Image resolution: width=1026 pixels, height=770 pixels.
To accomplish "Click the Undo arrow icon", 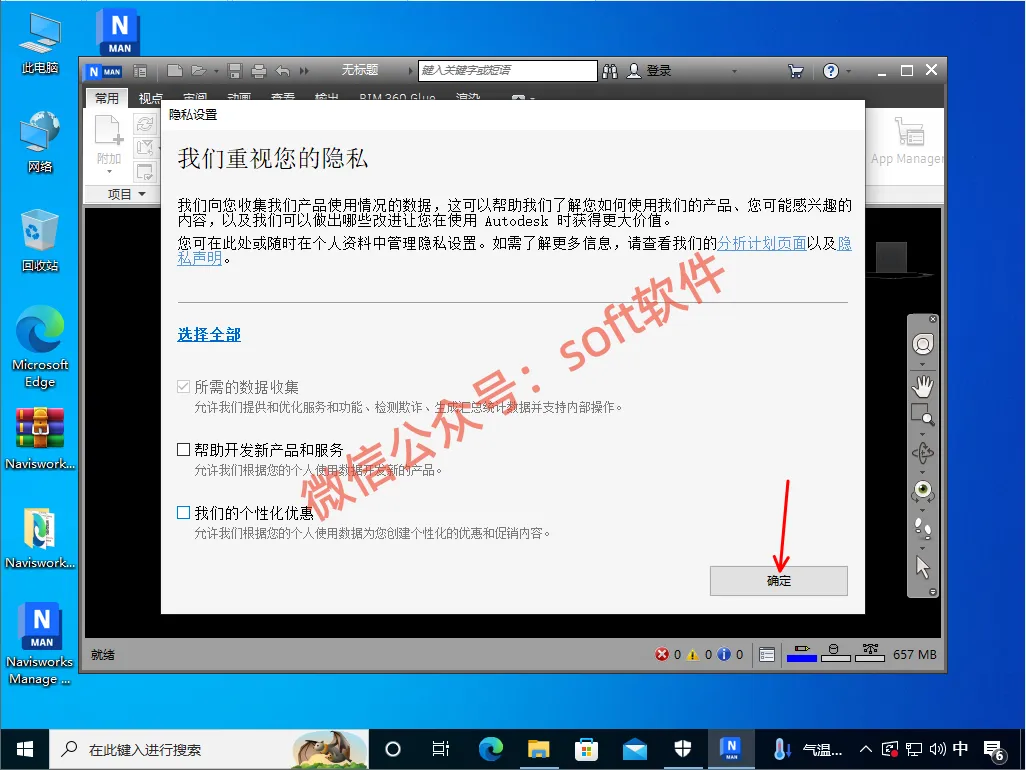I will (282, 71).
